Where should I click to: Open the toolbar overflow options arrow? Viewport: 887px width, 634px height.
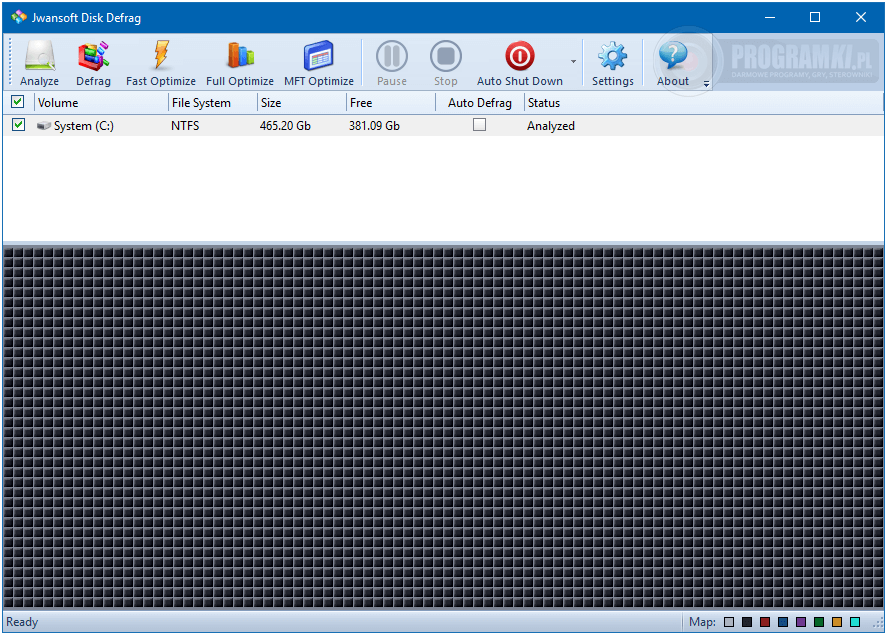point(706,84)
